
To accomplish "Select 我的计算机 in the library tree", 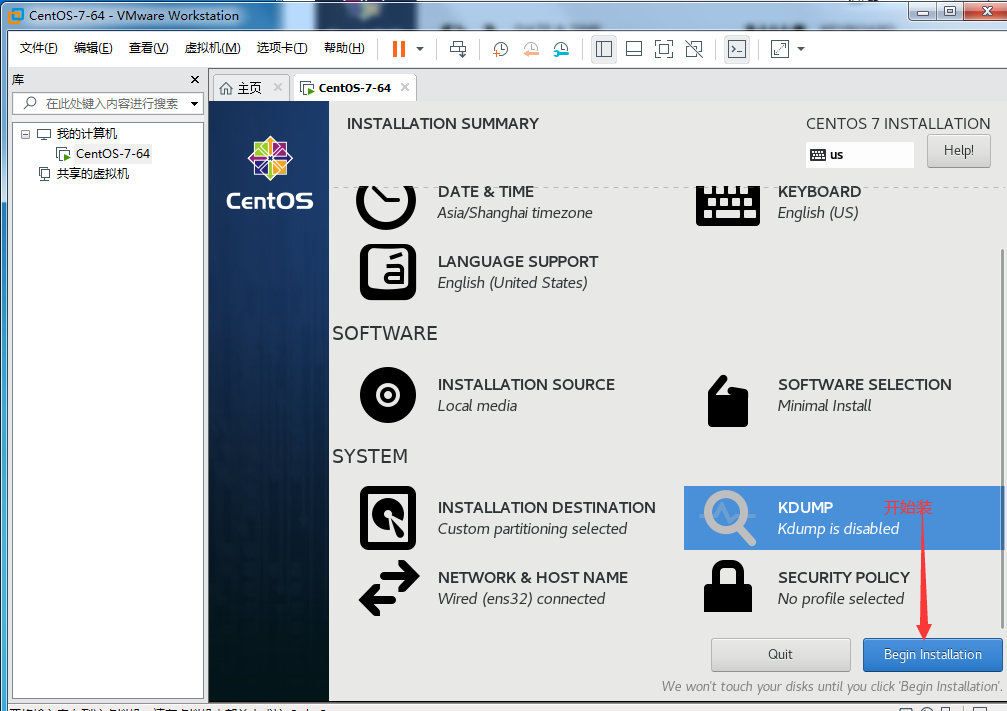I will click(x=87, y=134).
